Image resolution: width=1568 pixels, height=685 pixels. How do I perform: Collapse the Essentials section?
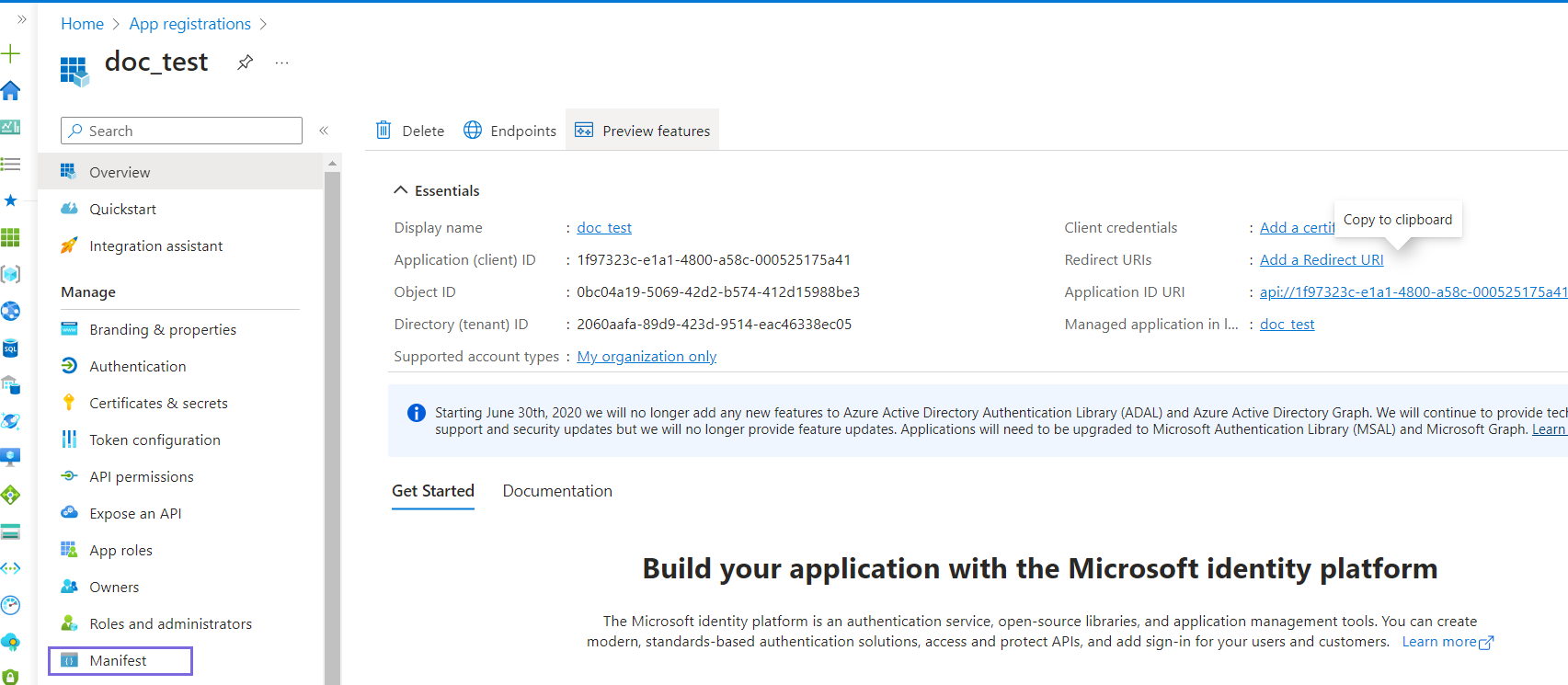point(400,190)
